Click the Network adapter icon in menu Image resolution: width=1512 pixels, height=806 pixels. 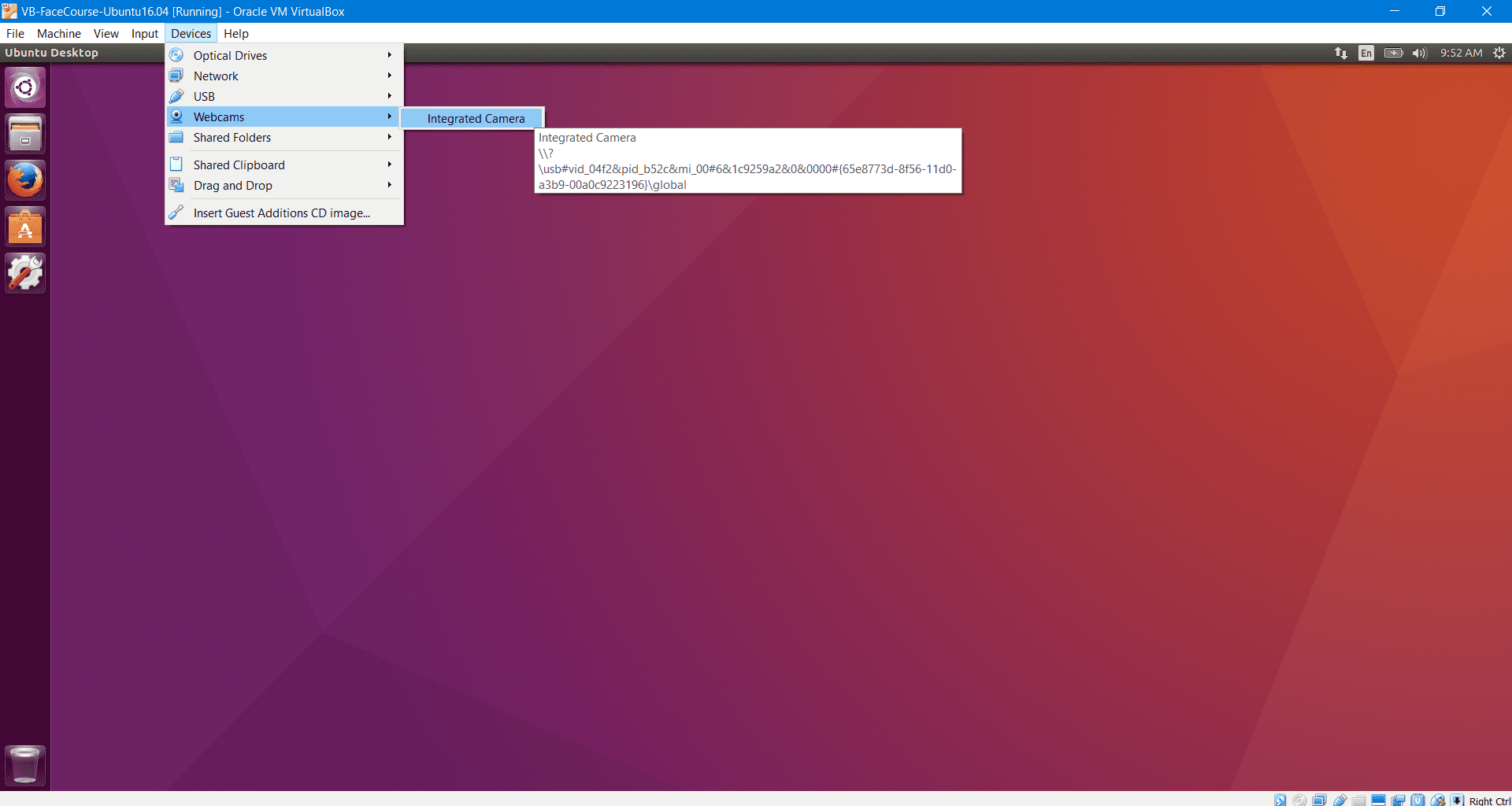point(176,76)
